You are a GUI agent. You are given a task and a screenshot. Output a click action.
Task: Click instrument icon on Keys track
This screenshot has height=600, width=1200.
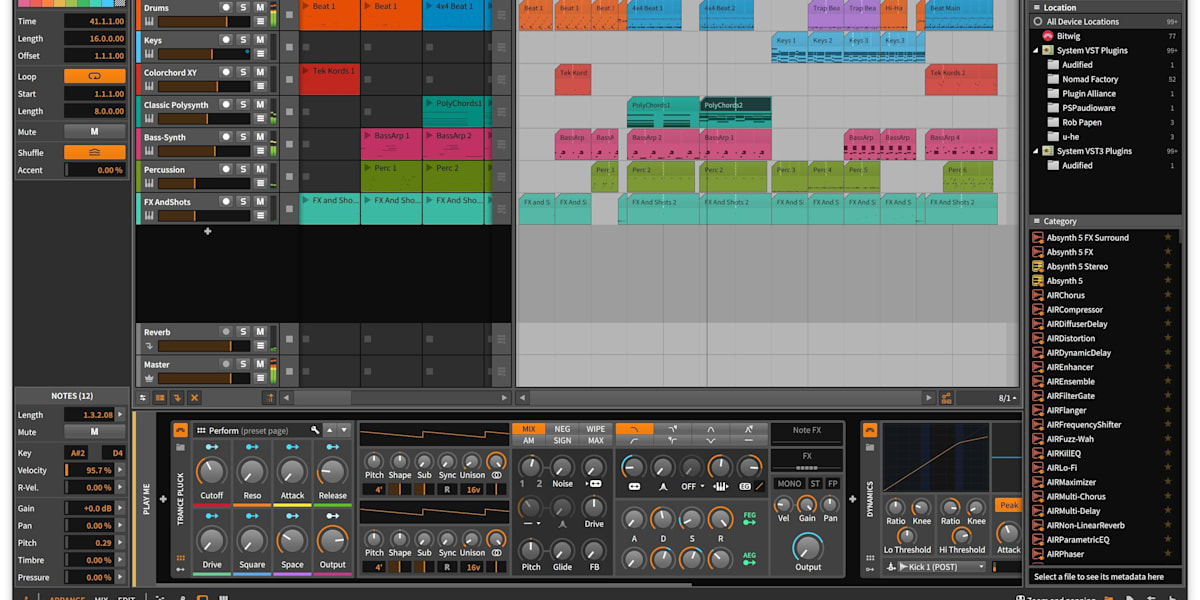point(149,53)
